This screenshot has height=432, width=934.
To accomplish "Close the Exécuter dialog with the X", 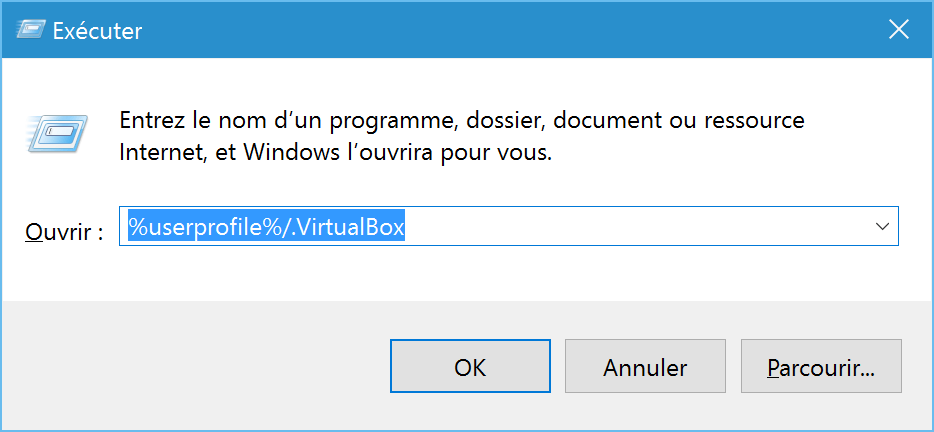I will pos(898,29).
